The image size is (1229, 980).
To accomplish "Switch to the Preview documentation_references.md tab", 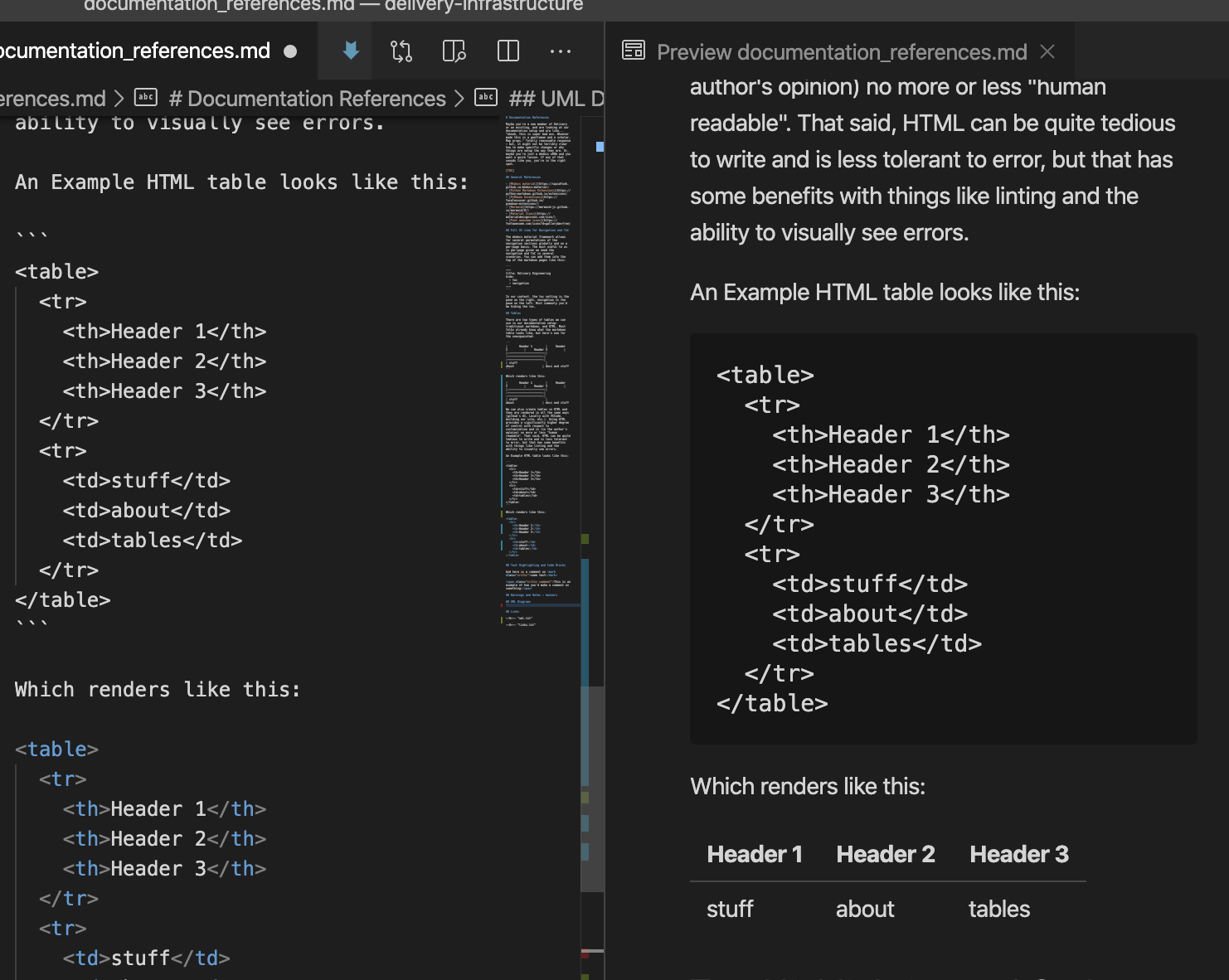I will click(842, 52).
